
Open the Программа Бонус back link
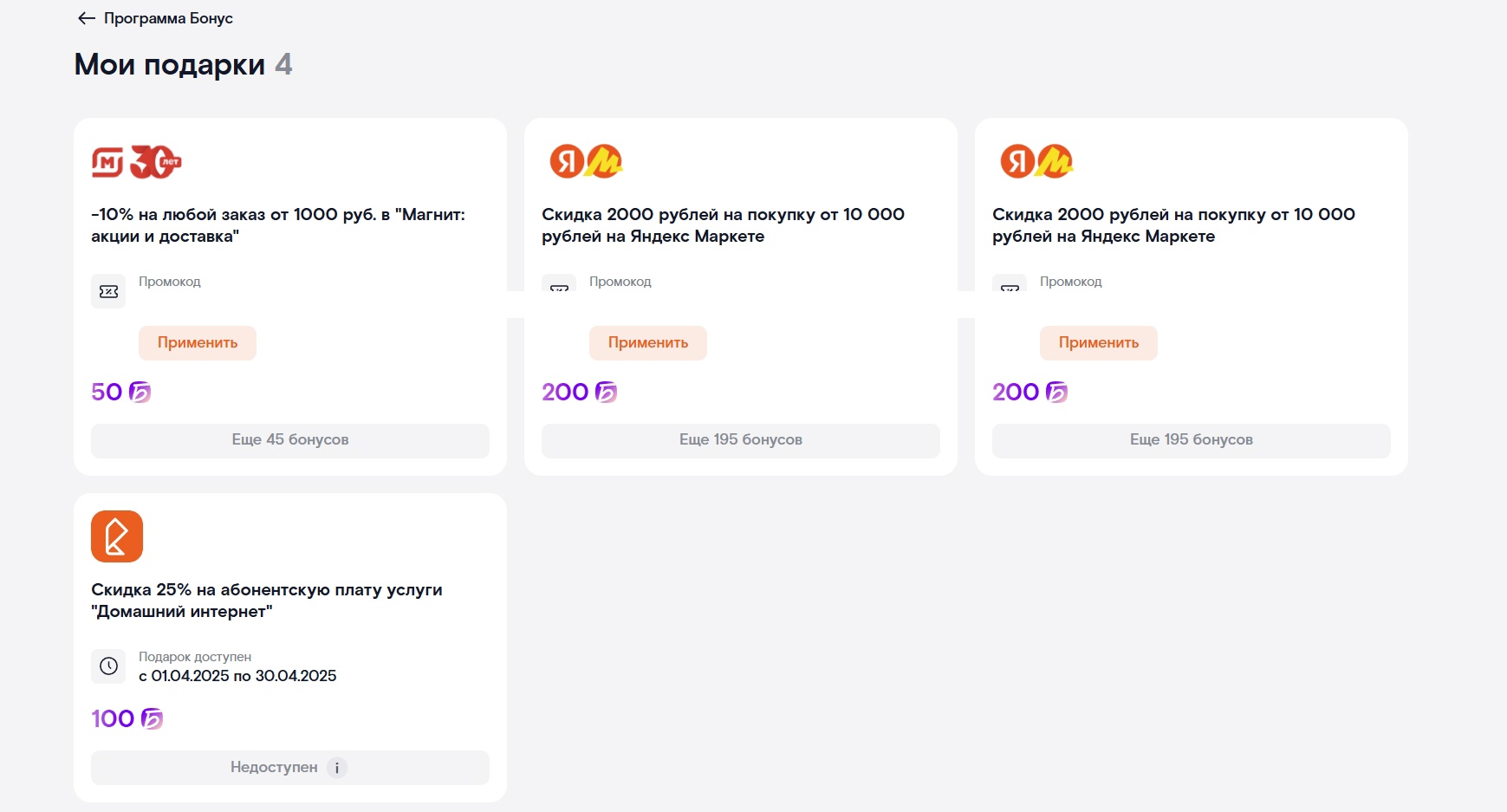168,18
